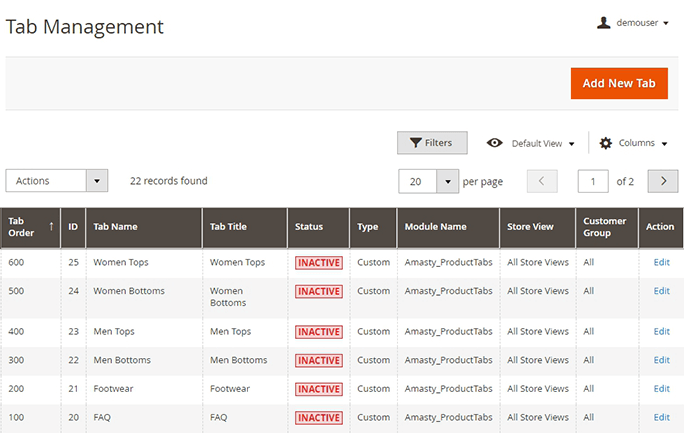
Task: Click the Add New Tab button
Action: pyautogui.click(x=619, y=83)
